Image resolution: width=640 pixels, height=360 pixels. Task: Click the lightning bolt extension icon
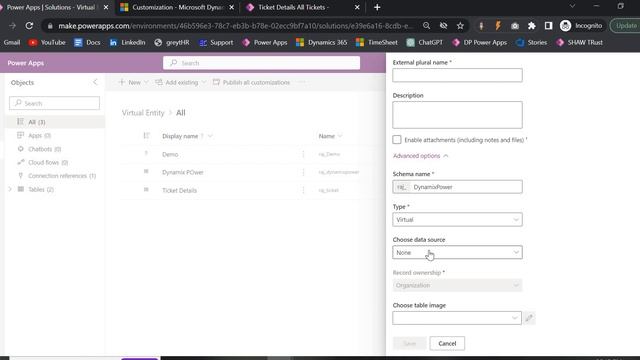[498, 26]
